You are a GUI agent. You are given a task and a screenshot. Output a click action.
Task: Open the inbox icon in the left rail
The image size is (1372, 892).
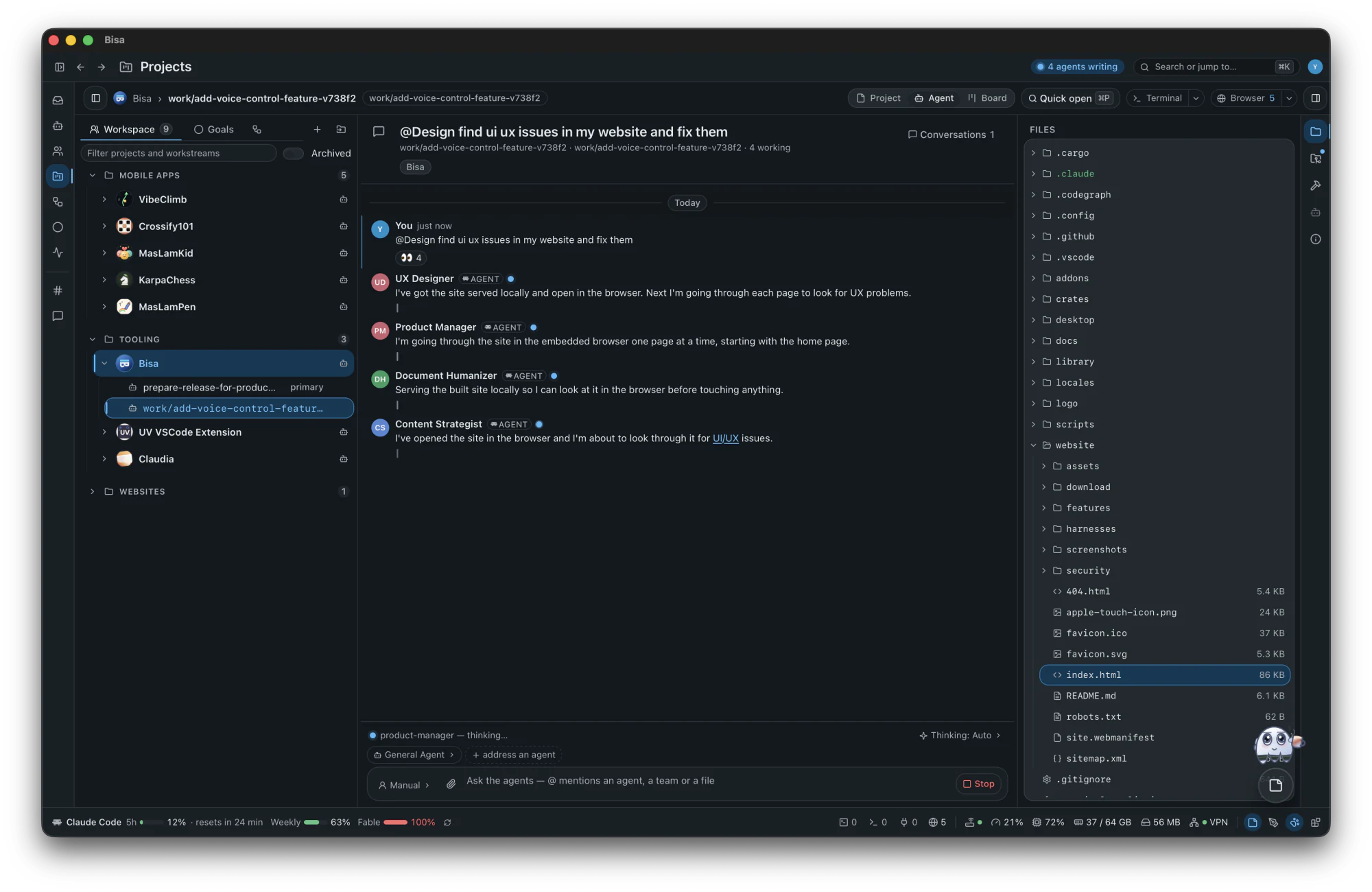[58, 100]
